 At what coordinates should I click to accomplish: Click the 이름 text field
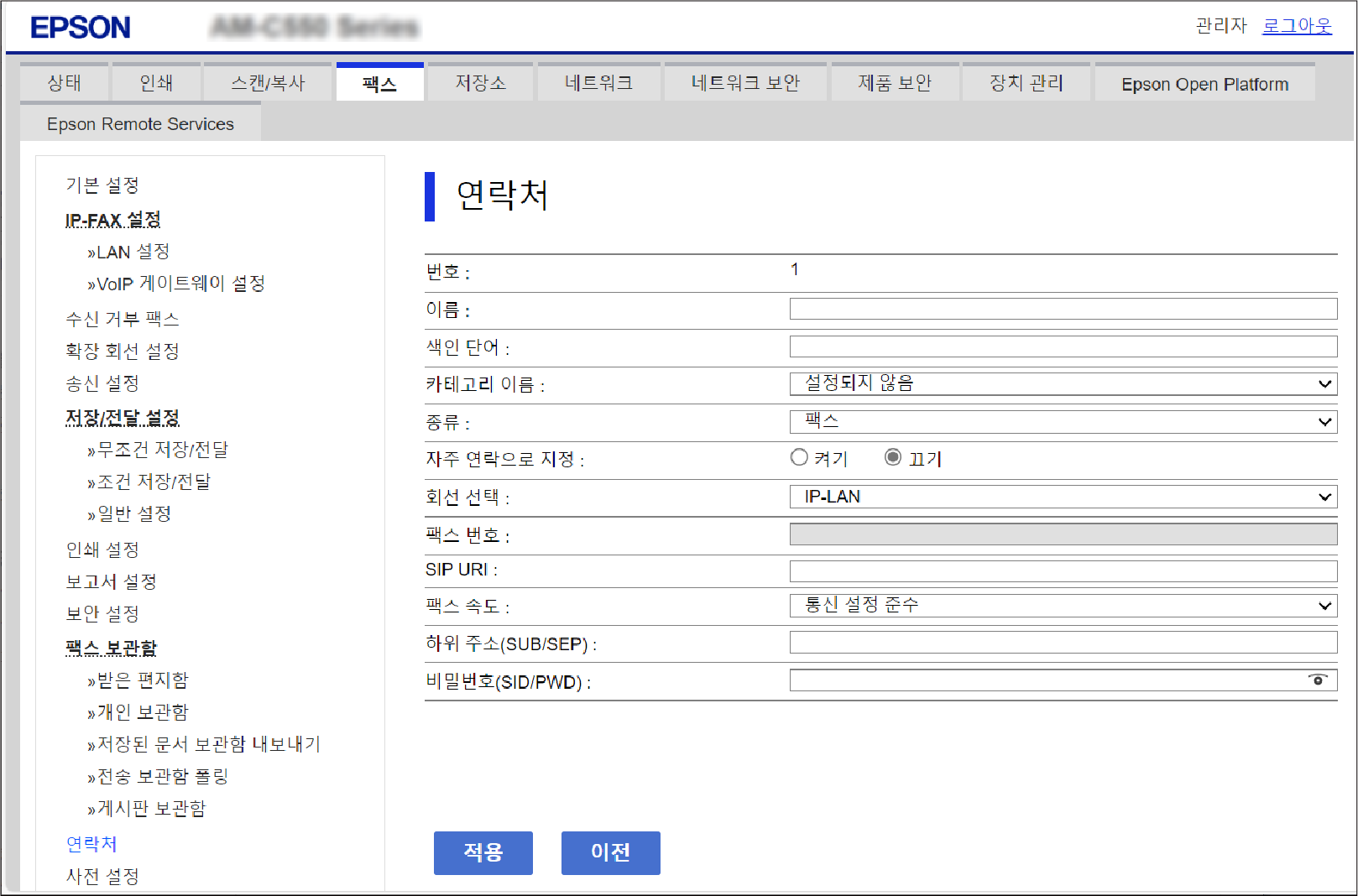(x=1062, y=309)
